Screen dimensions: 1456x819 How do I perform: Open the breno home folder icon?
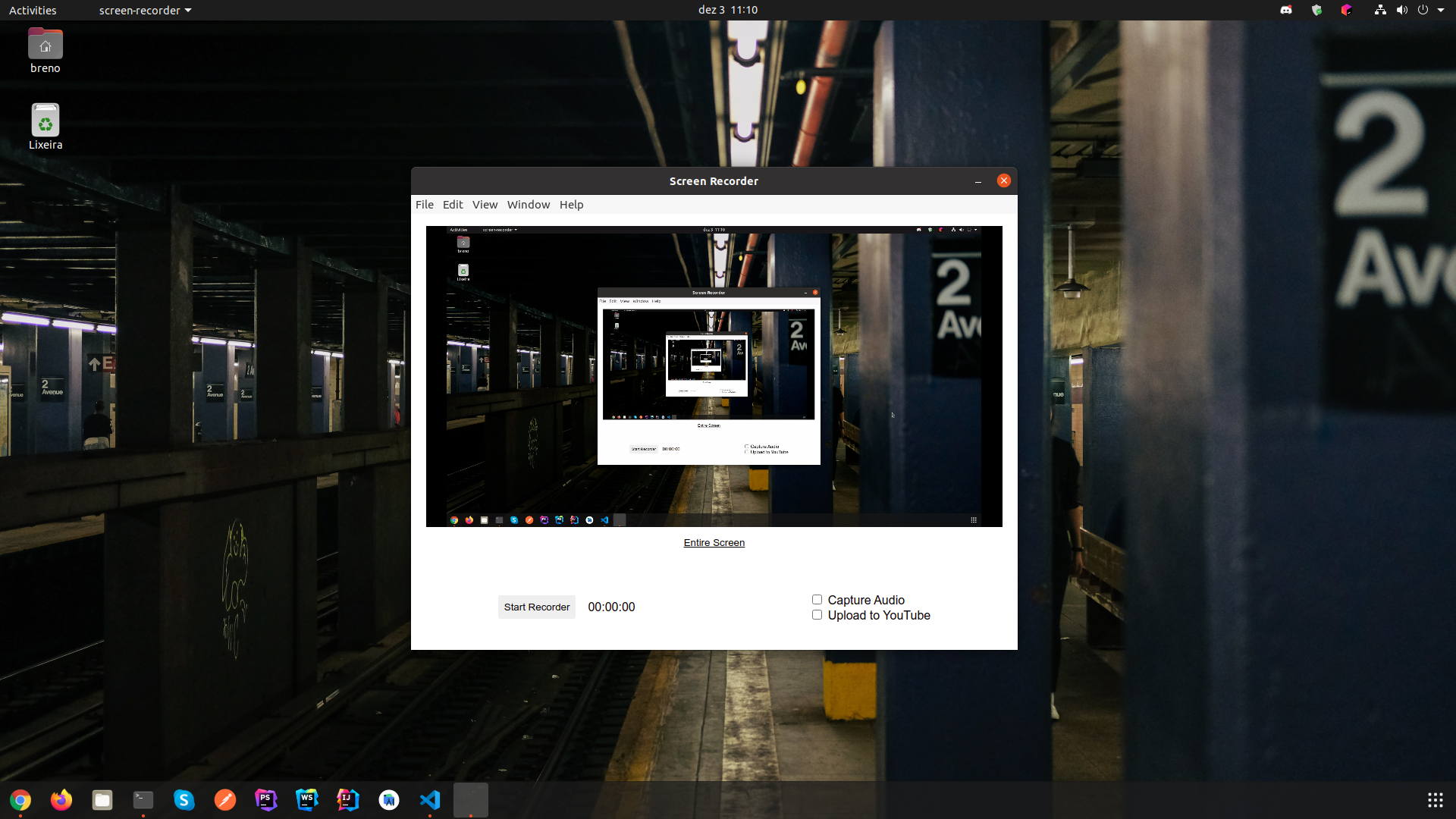click(x=45, y=51)
